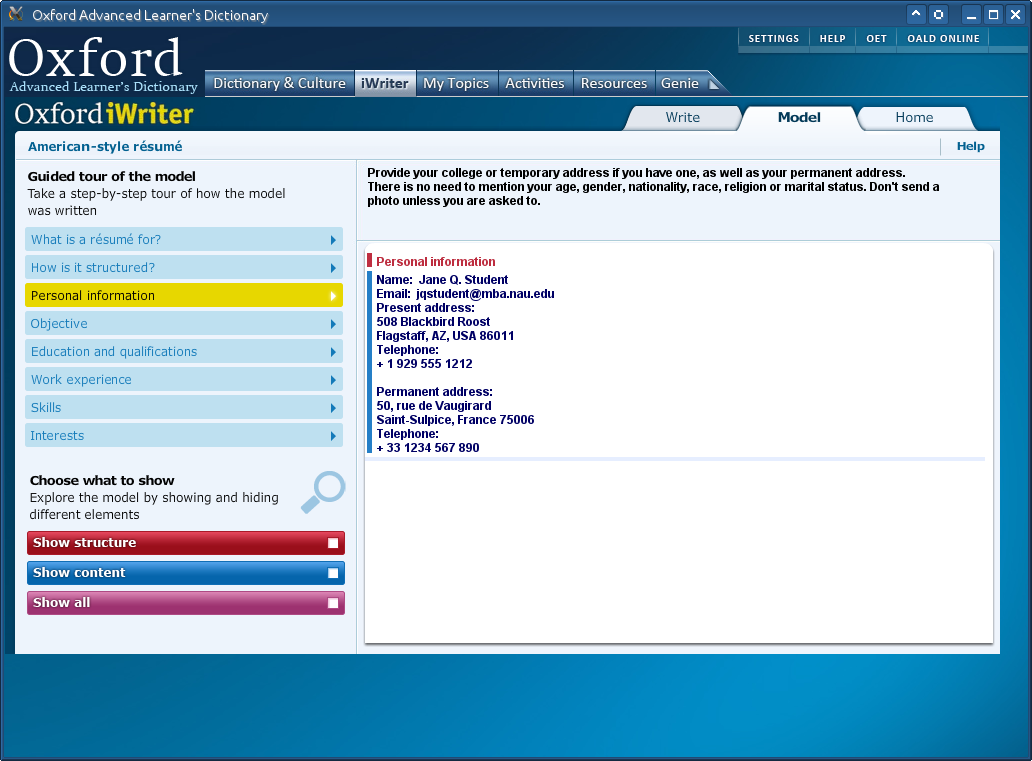Select the Model tab
Image resolution: width=1032 pixels, height=761 pixels.
click(799, 118)
